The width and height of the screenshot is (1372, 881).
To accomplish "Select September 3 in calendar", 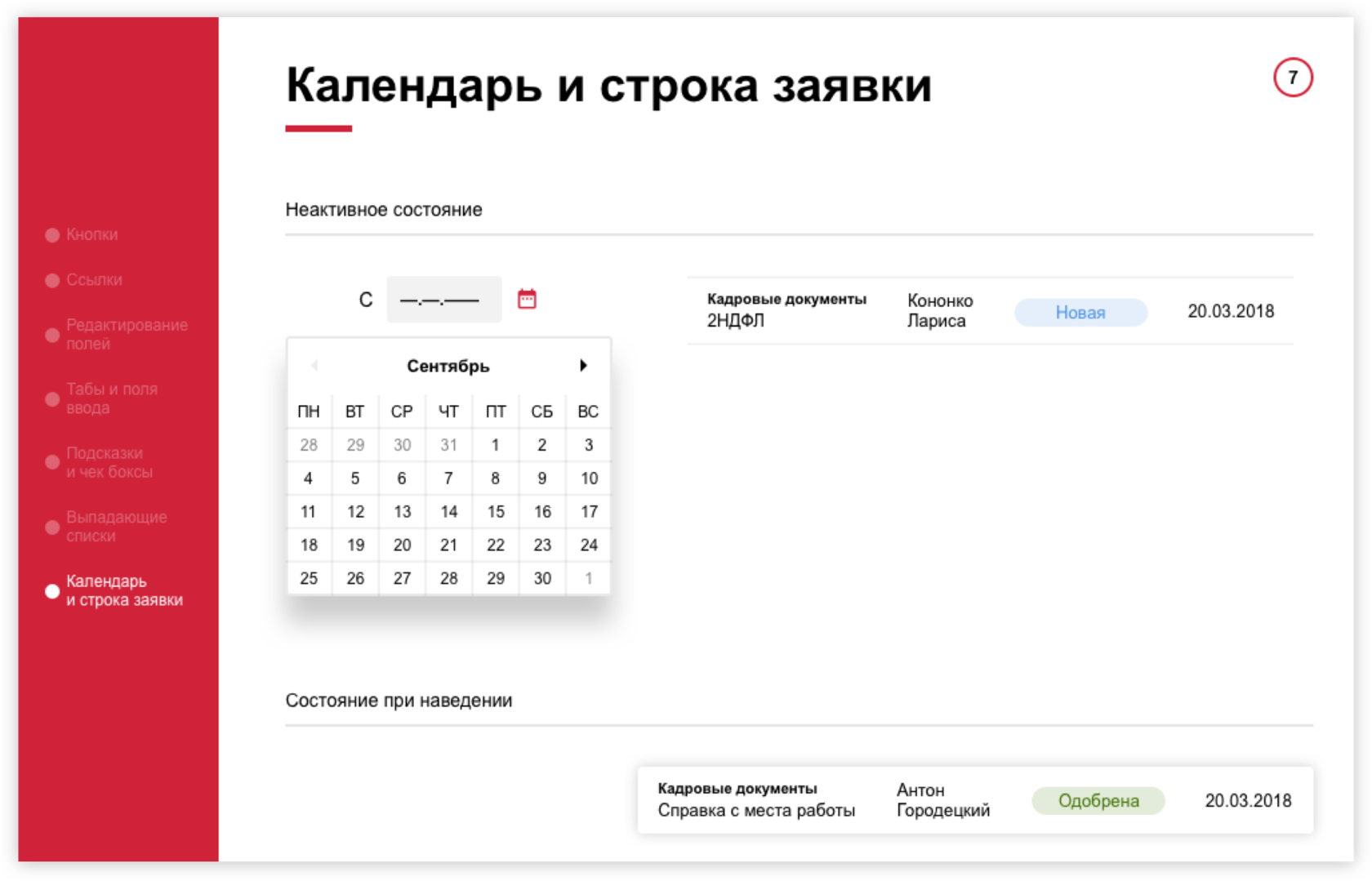I will pos(588,445).
